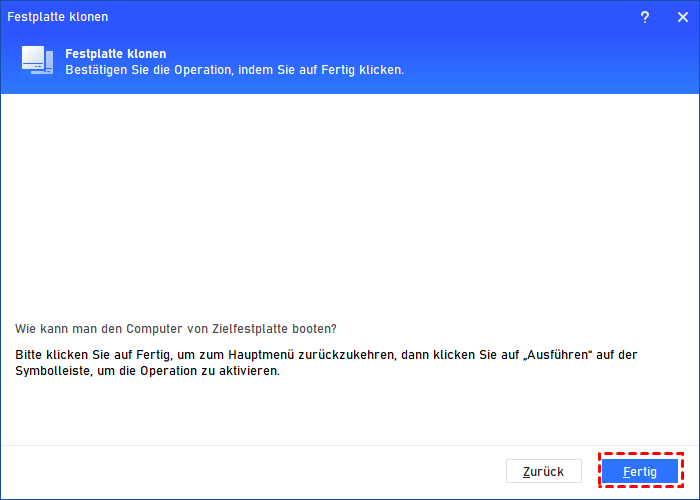Click the subtitle starting with Bestätigen Sie

pos(234,70)
